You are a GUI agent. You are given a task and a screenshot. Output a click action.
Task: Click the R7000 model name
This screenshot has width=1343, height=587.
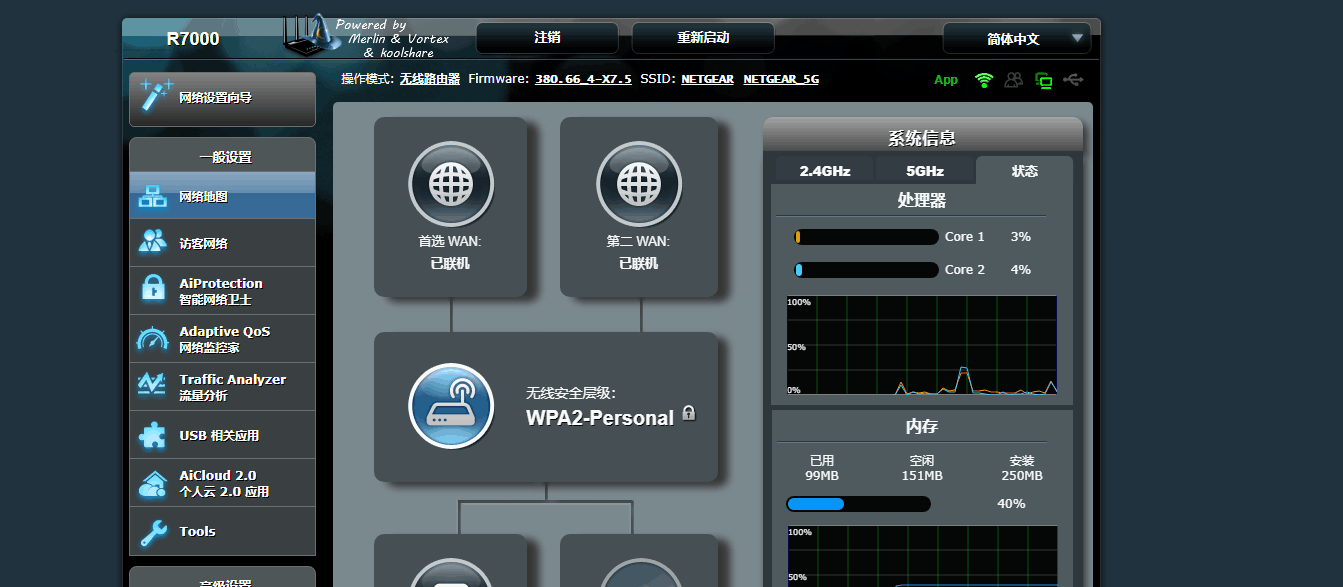pyautogui.click(x=193, y=39)
